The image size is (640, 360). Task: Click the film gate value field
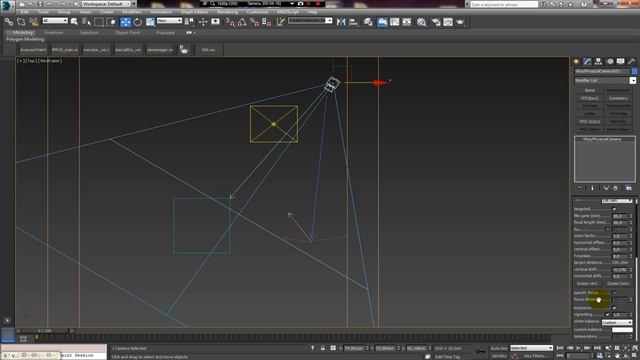[619, 216]
